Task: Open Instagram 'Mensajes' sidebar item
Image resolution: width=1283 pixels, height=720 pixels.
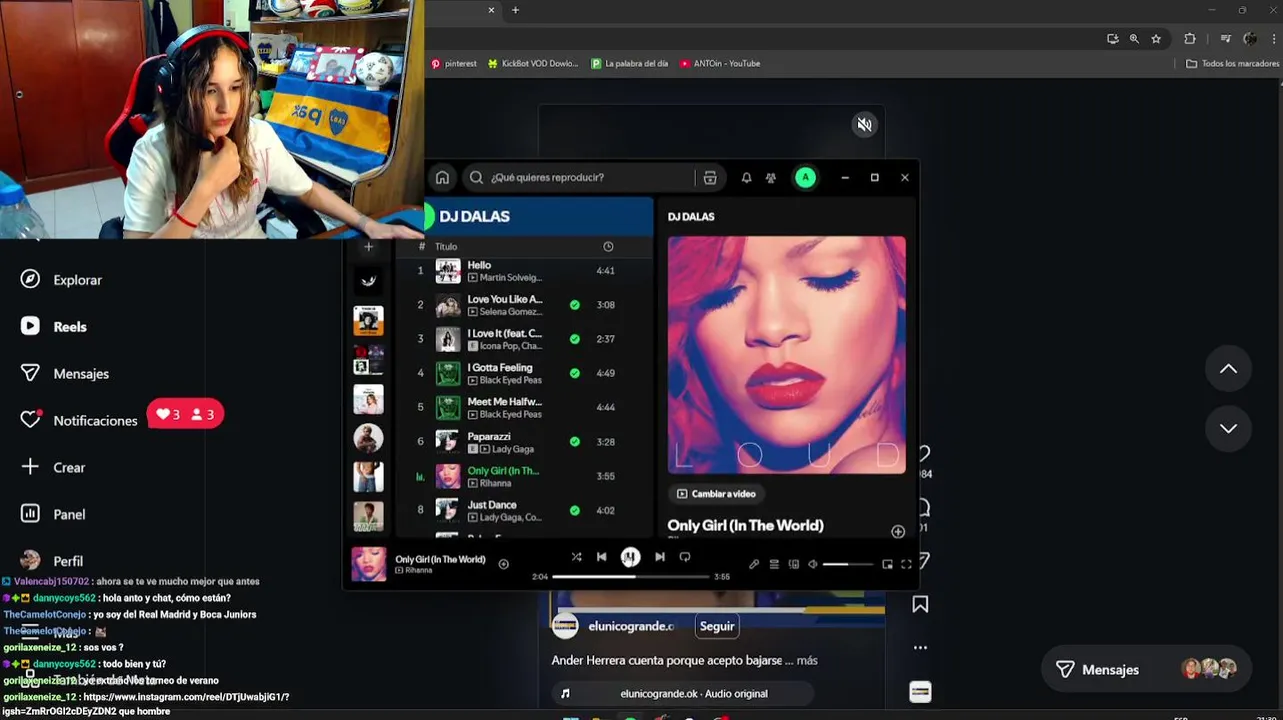Action: (x=66, y=374)
